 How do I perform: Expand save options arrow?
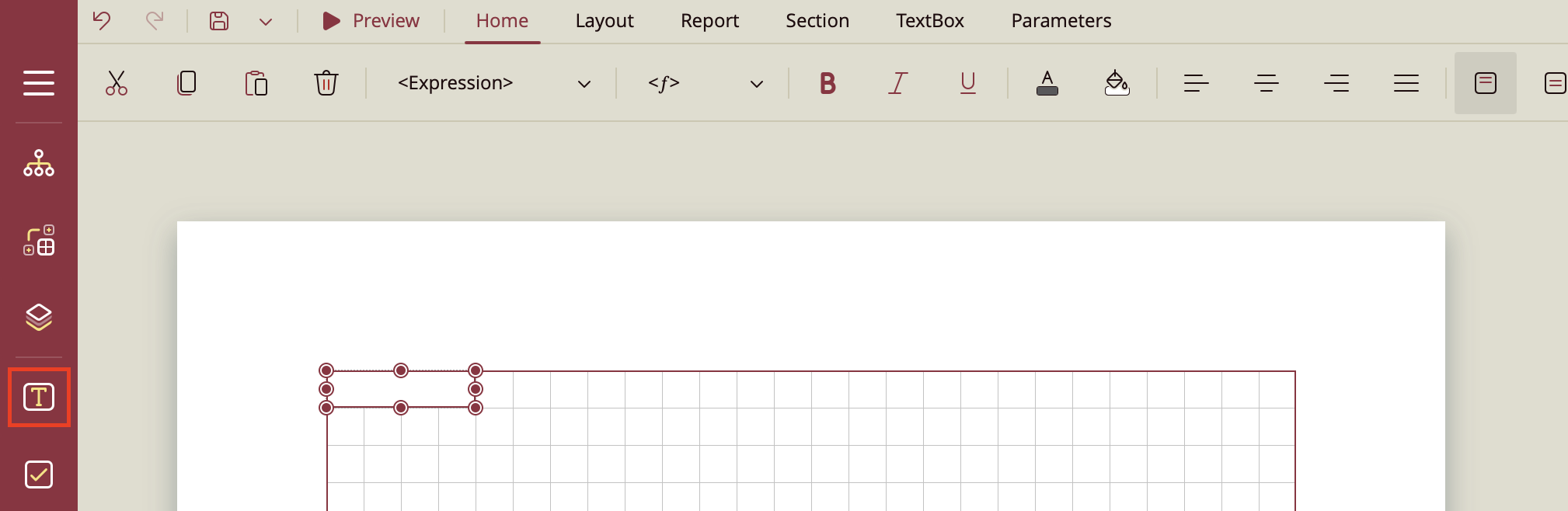pos(266,22)
